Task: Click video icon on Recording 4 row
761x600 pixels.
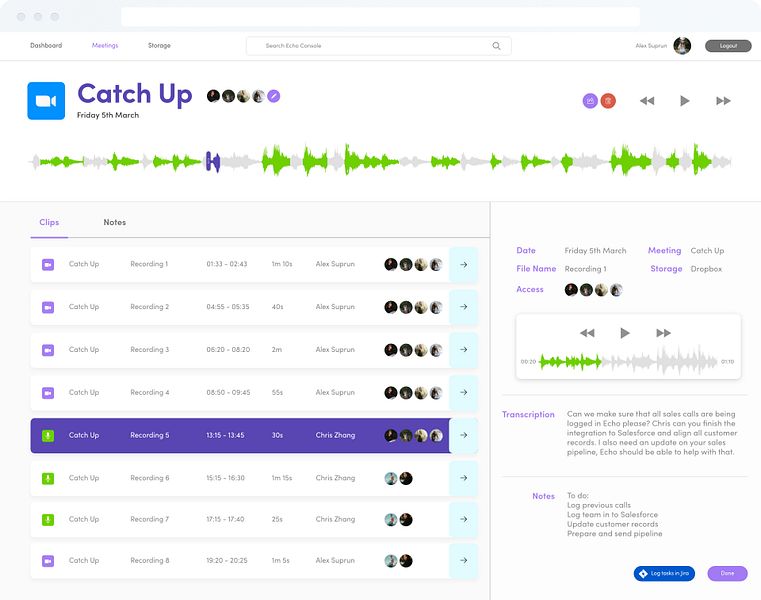Action: pos(48,393)
